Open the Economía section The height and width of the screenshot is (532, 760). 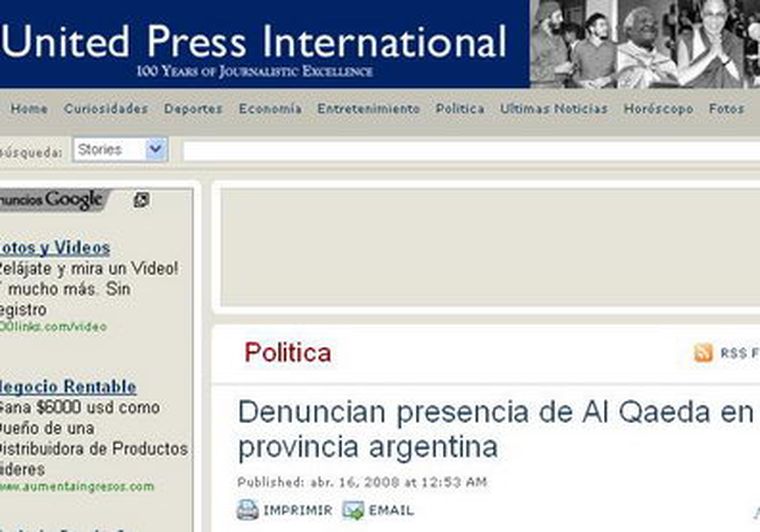(270, 109)
